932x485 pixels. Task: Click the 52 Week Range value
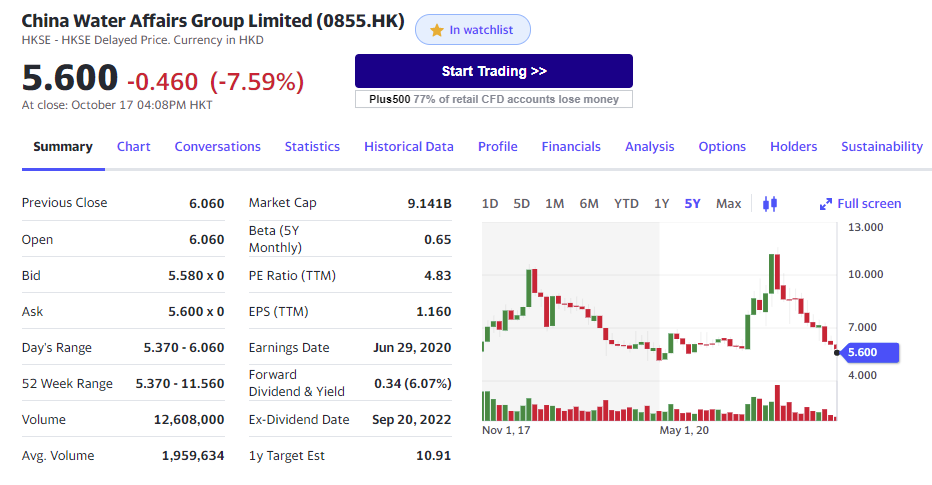(180, 384)
